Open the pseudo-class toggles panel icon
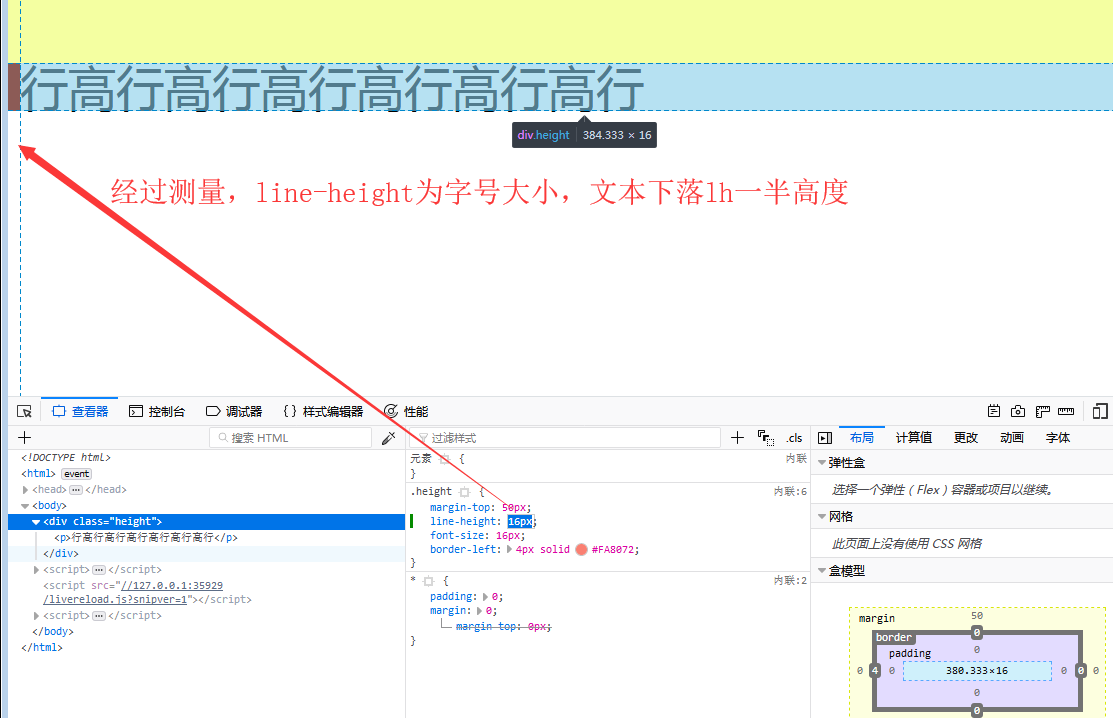This screenshot has width=1113, height=718. (x=766, y=437)
